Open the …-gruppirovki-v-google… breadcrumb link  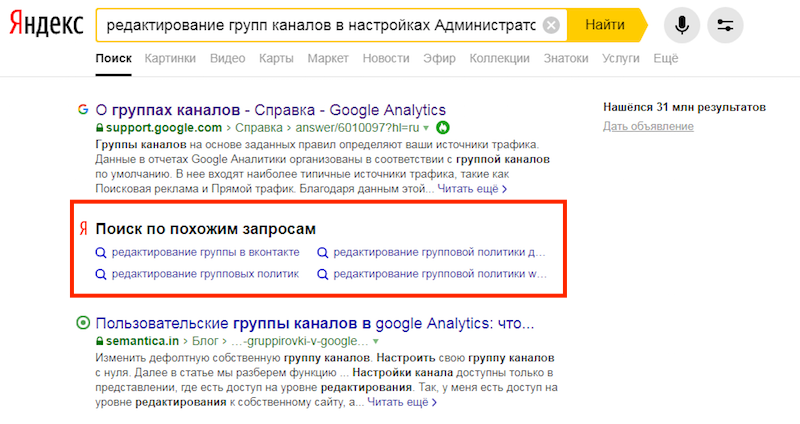299,341
